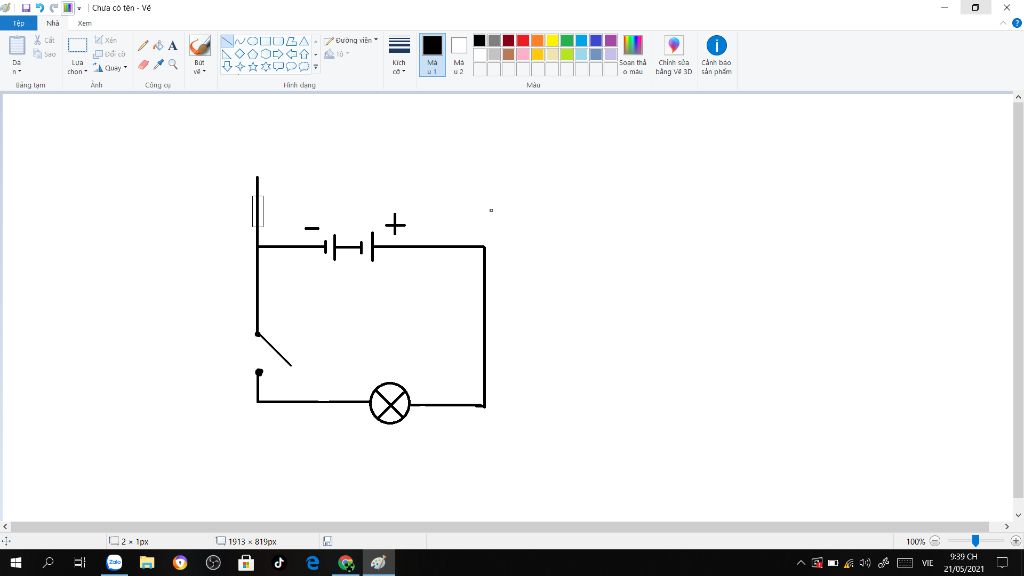Choose the Oval shape
The height and width of the screenshot is (576, 1024).
[253, 41]
